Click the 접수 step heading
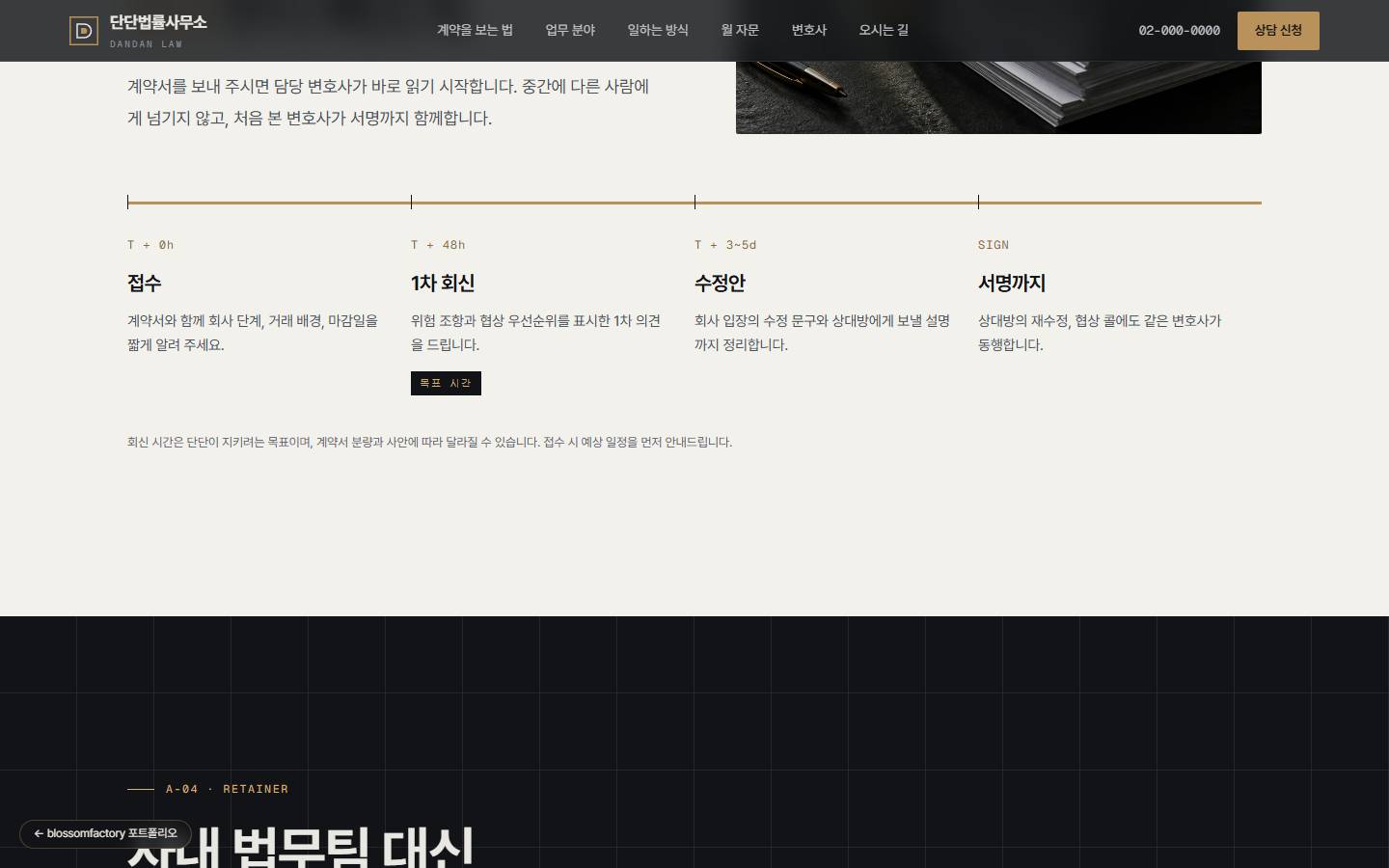Image resolution: width=1389 pixels, height=868 pixels. click(145, 283)
